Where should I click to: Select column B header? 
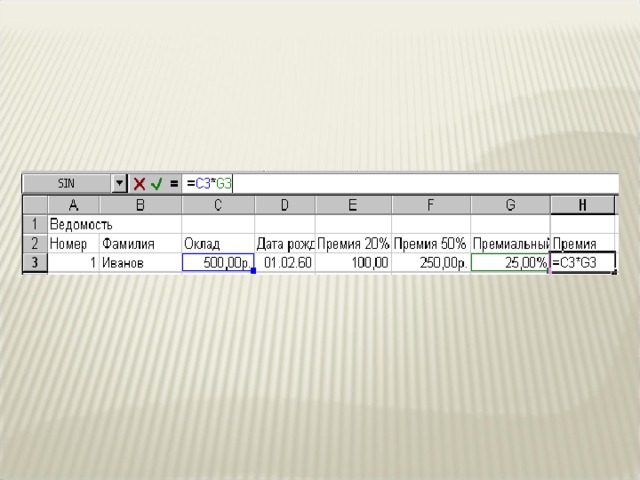tap(140, 204)
